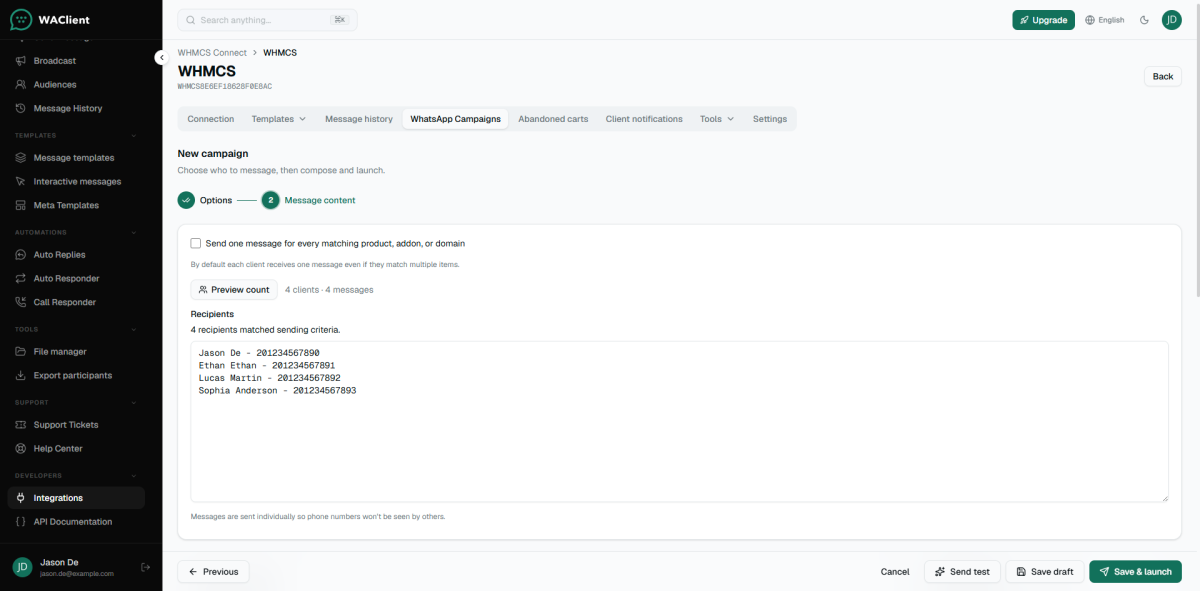Collapse the Automations sidebar section
Screen dimensions: 1200x591
(x=134, y=233)
